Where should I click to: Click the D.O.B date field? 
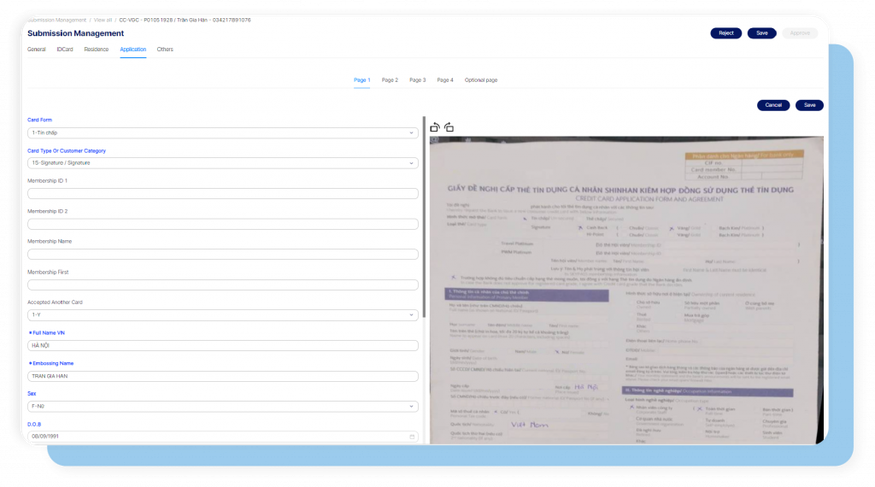pyautogui.click(x=223, y=437)
